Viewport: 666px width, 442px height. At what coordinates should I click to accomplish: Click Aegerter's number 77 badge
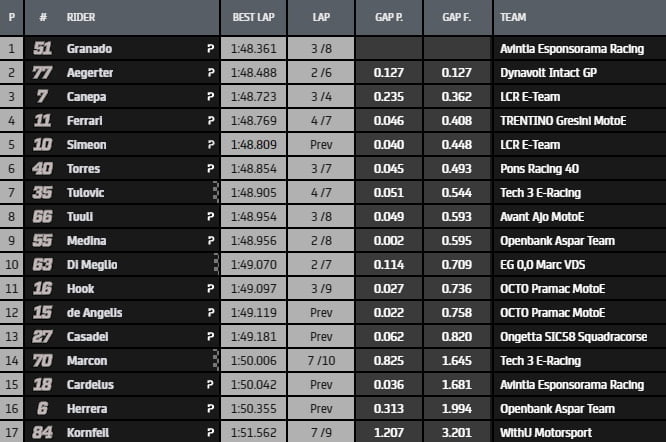coord(42,72)
